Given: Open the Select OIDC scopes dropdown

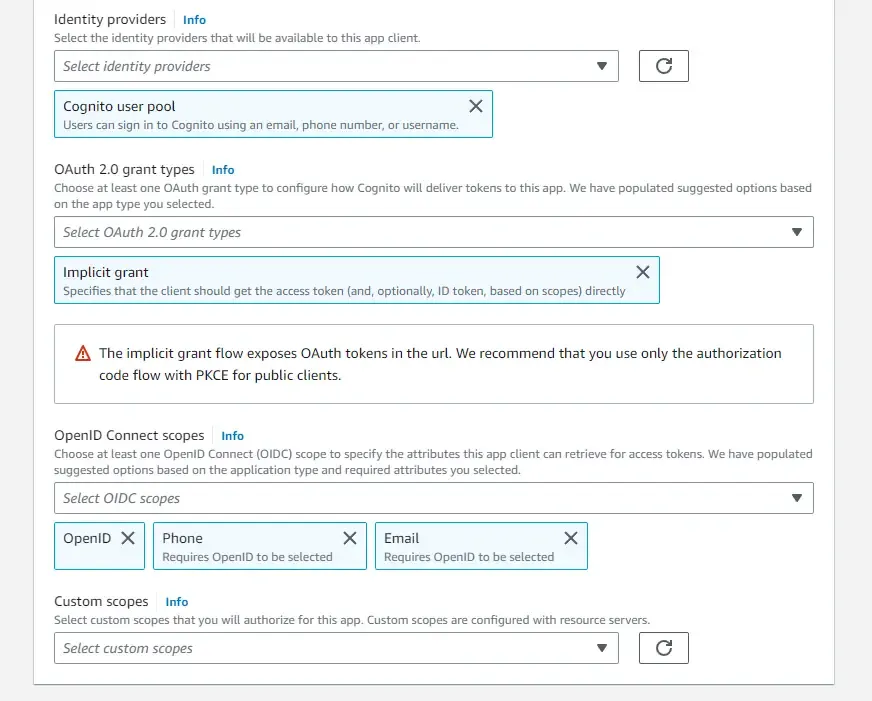Looking at the screenshot, I should click(x=797, y=497).
